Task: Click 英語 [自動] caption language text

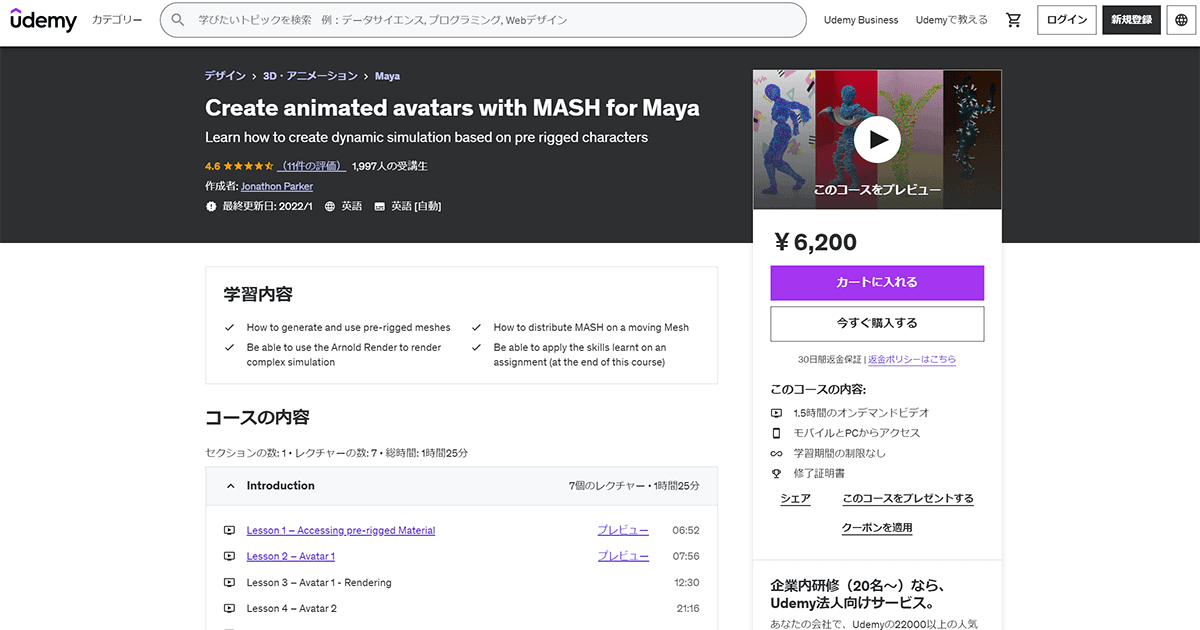Action: click(x=416, y=206)
